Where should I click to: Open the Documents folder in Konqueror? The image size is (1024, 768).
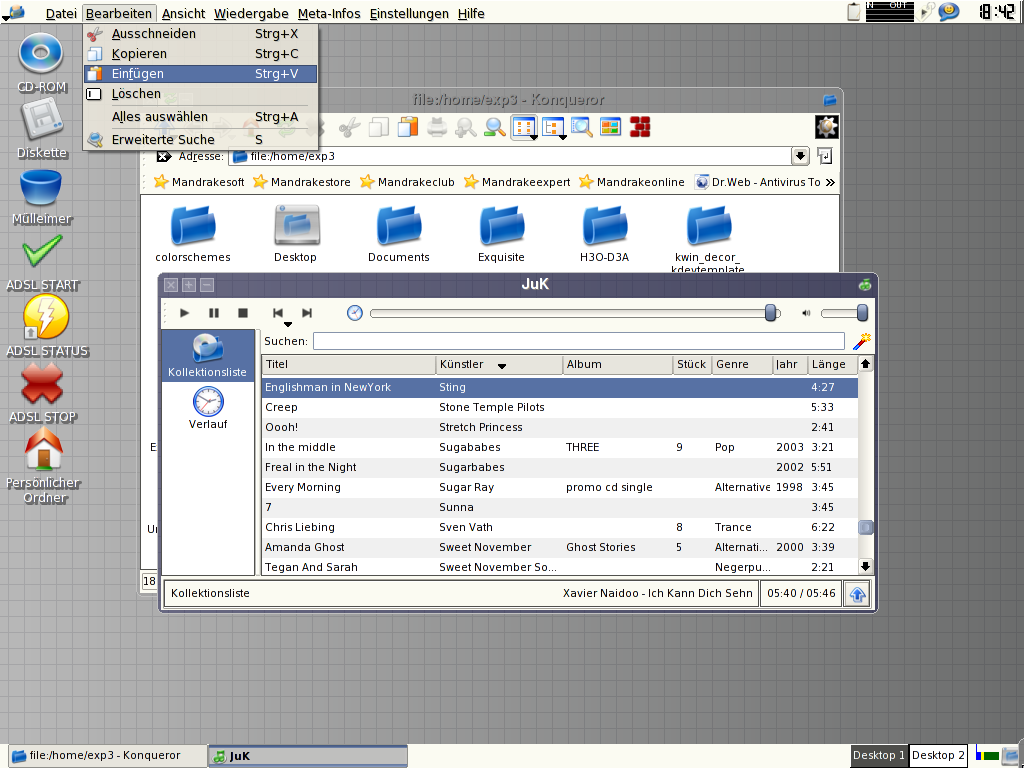tap(398, 234)
